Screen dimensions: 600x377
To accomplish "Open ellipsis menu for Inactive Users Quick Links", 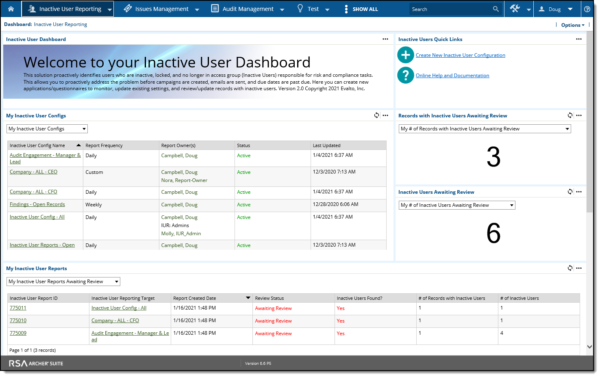I will click(579, 39).
